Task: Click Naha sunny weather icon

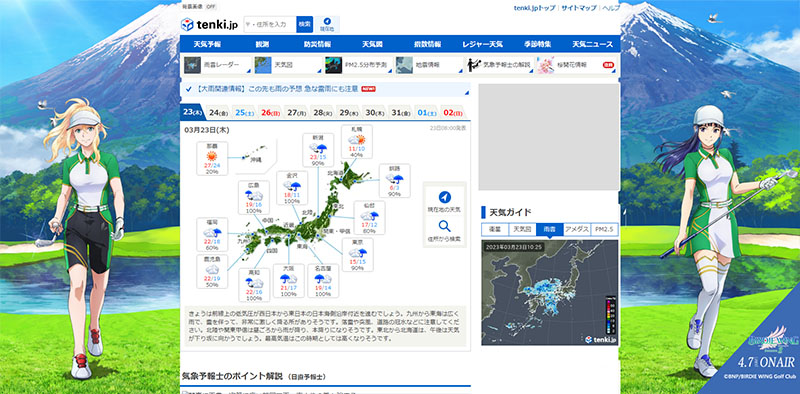Action: [x=212, y=156]
